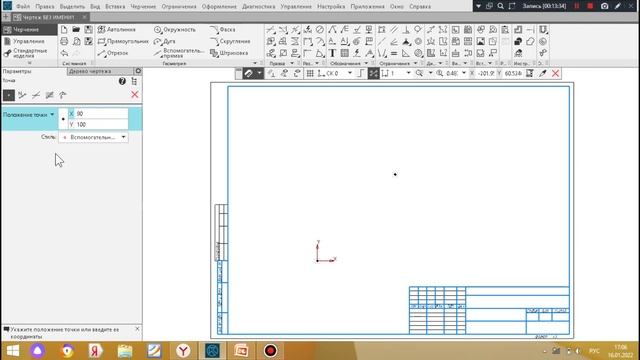This screenshot has height=360, width=640.
Task: Select the fifth point-mode button
Action: [63, 95]
